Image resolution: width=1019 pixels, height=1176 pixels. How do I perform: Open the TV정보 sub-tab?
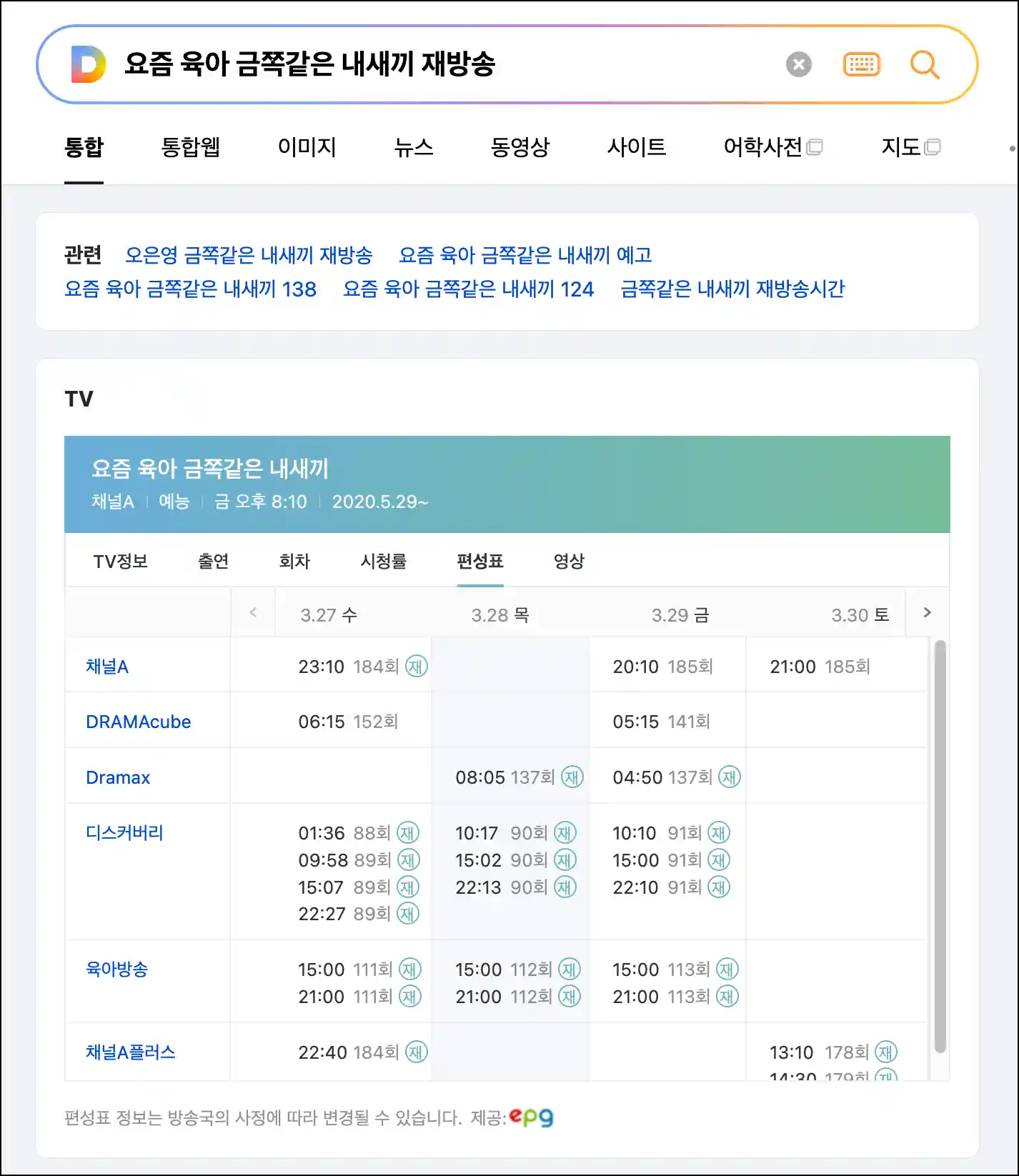click(x=121, y=562)
